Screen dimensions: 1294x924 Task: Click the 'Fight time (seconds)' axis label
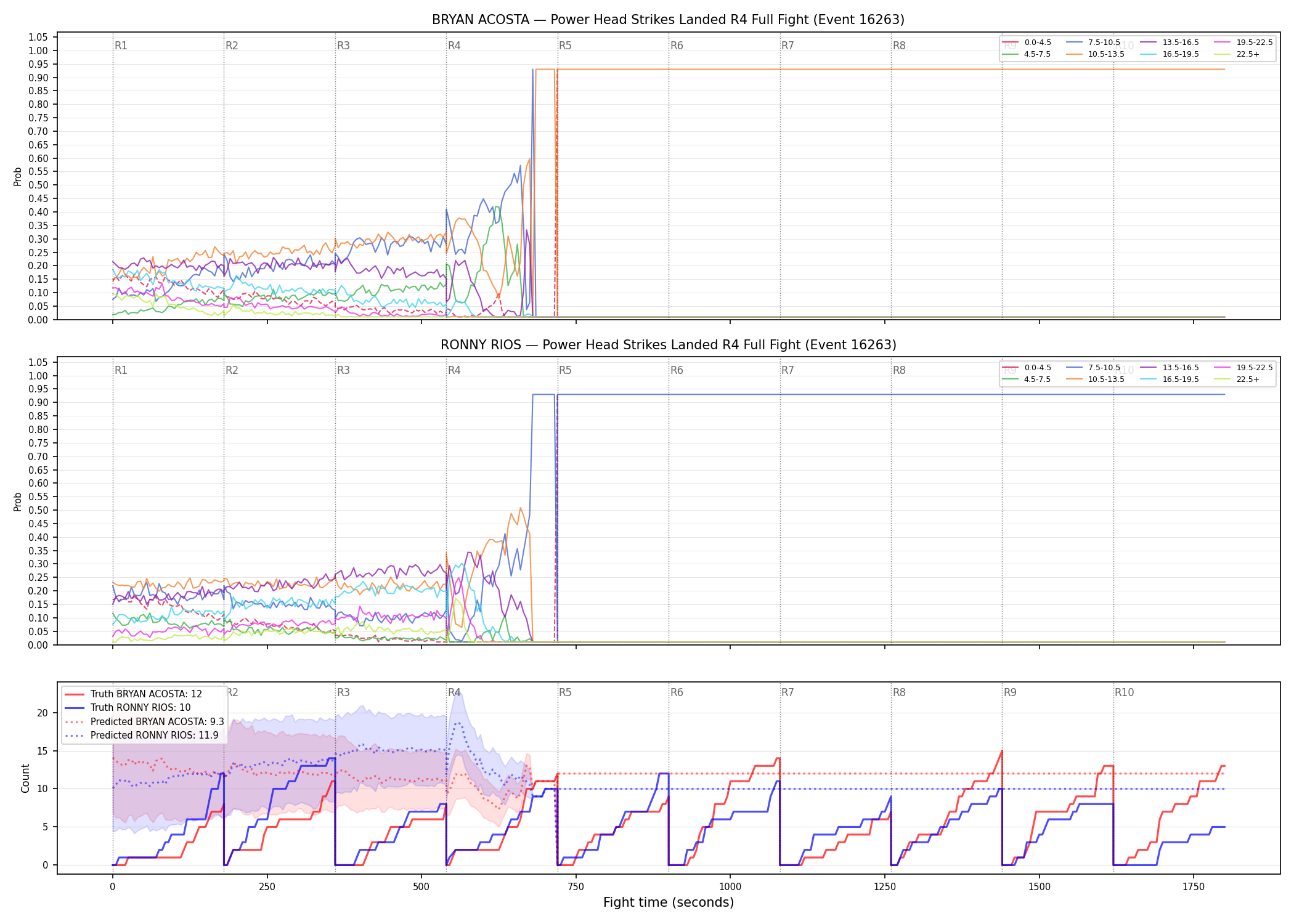coord(669,902)
